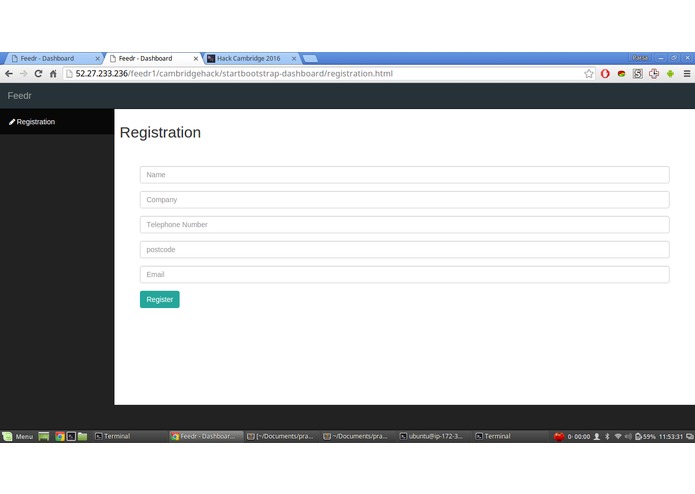Screen dimensions: 695x494
Task: Focus the Name input field
Action: pyautogui.click(x=405, y=175)
